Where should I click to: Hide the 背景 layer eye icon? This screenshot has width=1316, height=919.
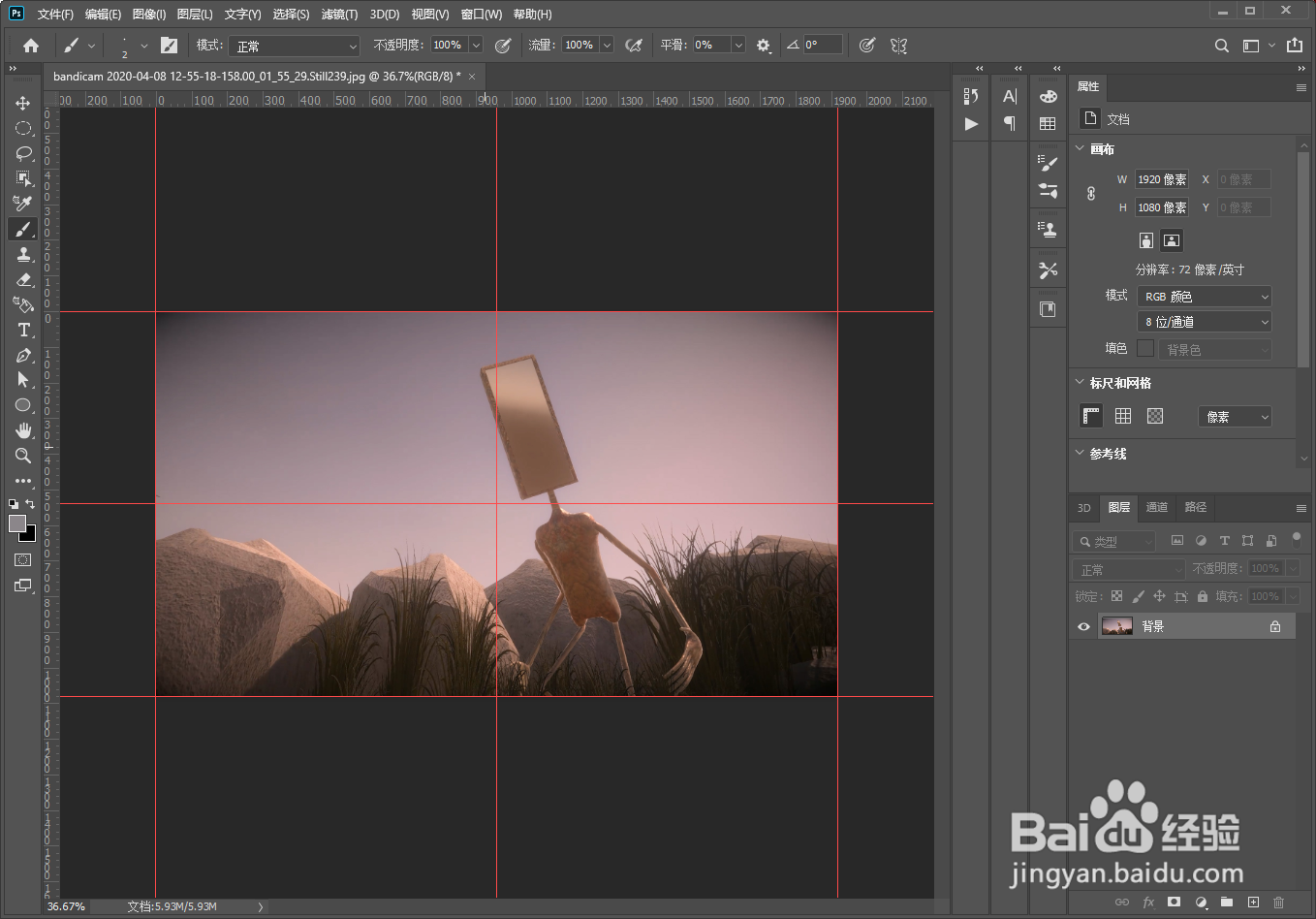pyautogui.click(x=1083, y=627)
